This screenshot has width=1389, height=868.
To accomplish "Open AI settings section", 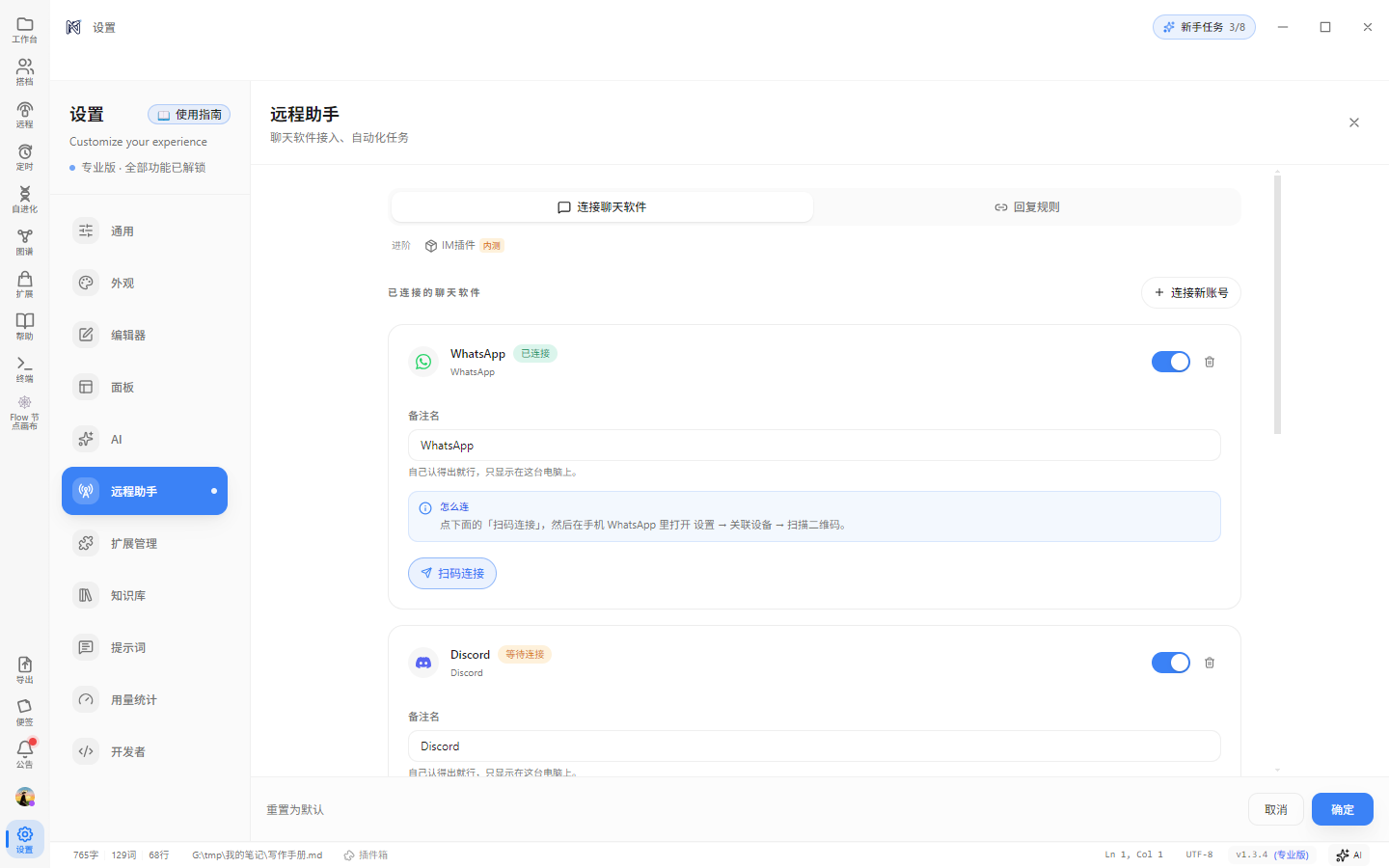I will [145, 440].
